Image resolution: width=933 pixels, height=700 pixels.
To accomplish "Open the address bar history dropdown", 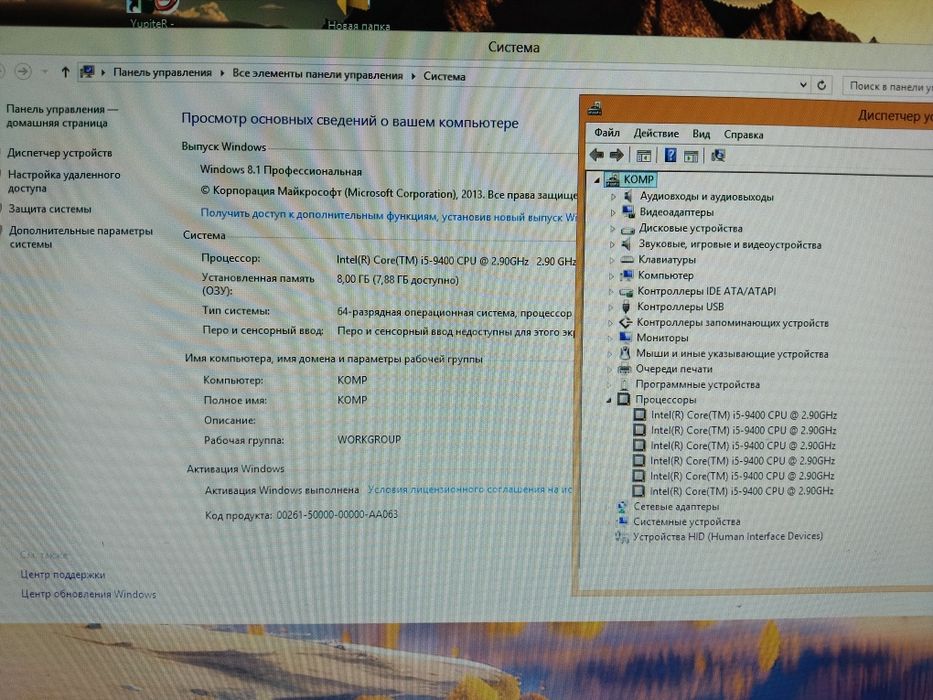I will (803, 85).
